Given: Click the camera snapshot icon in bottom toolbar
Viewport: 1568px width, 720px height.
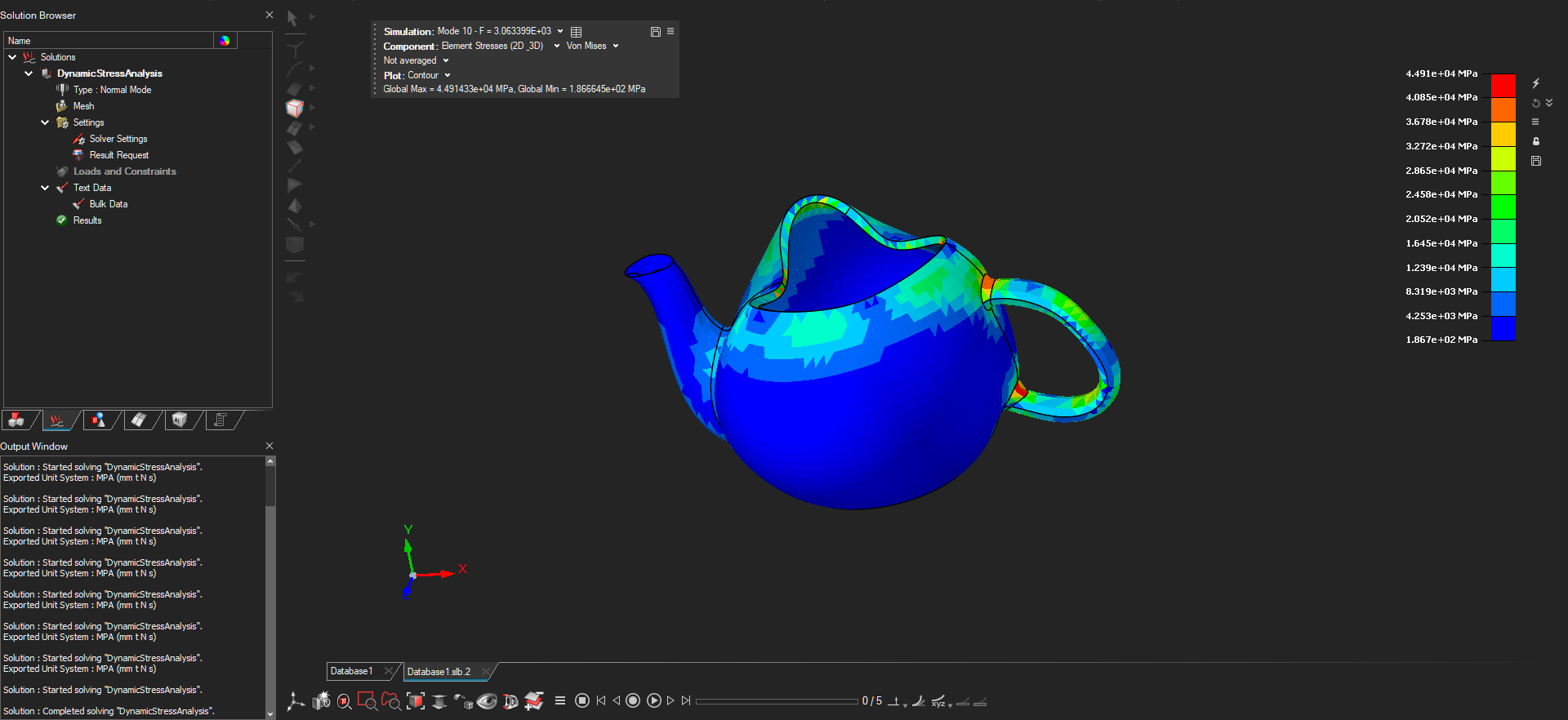Looking at the screenshot, I should coord(321,700).
